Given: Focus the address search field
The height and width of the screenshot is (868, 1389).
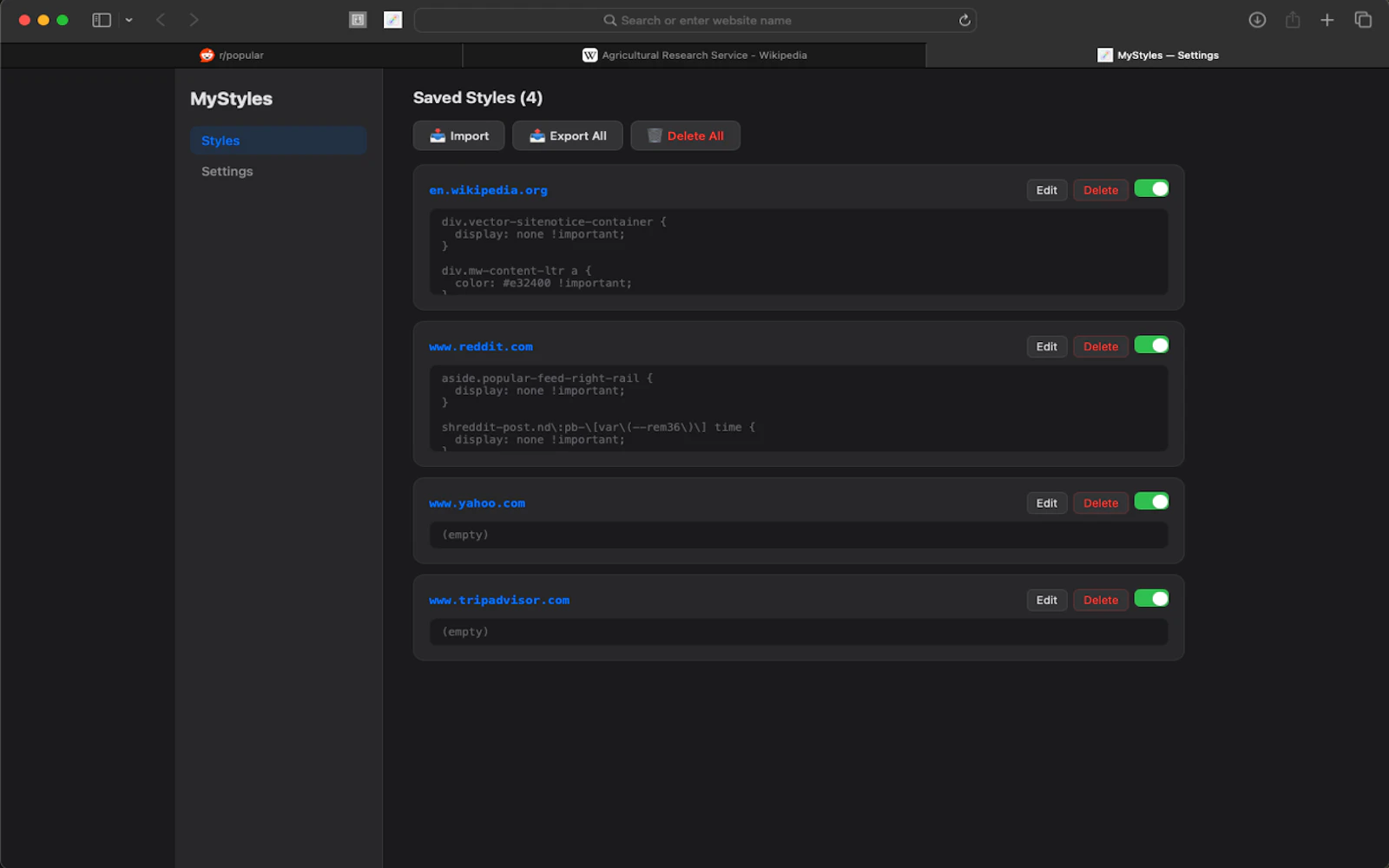Looking at the screenshot, I should coord(695,20).
